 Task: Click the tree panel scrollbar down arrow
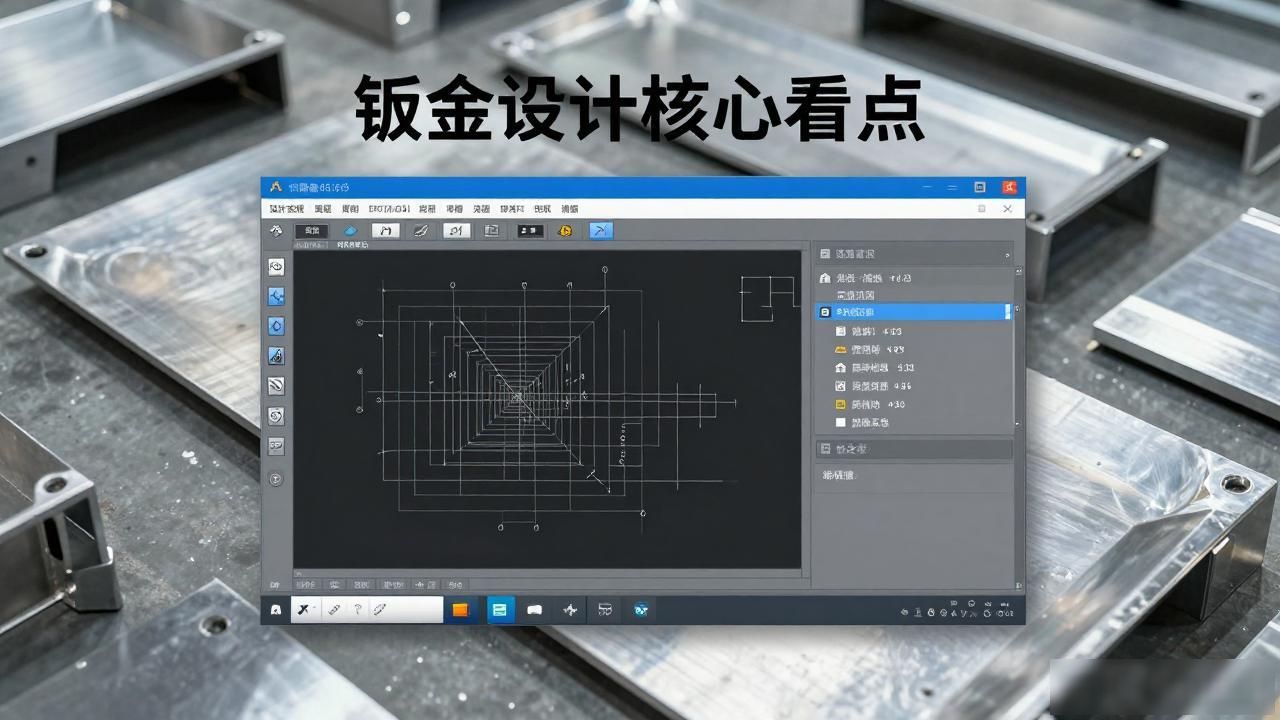click(1017, 424)
